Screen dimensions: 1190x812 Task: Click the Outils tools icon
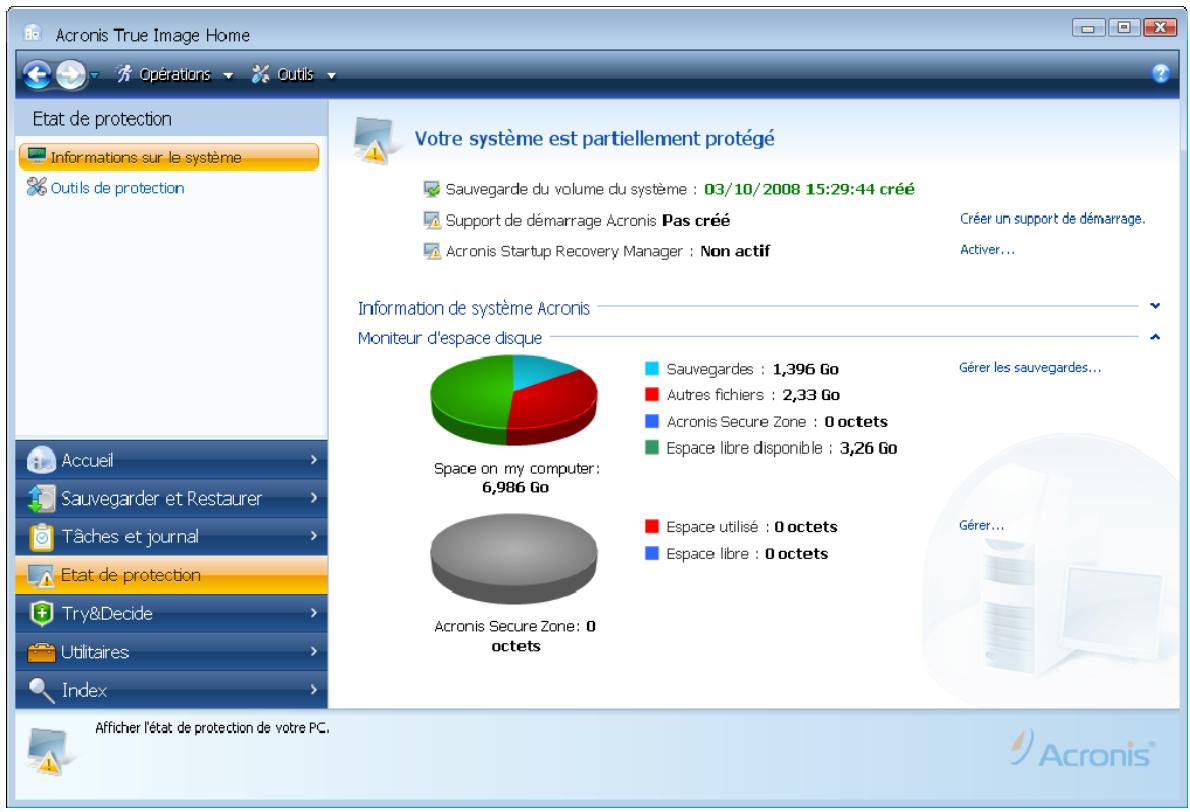tap(260, 74)
